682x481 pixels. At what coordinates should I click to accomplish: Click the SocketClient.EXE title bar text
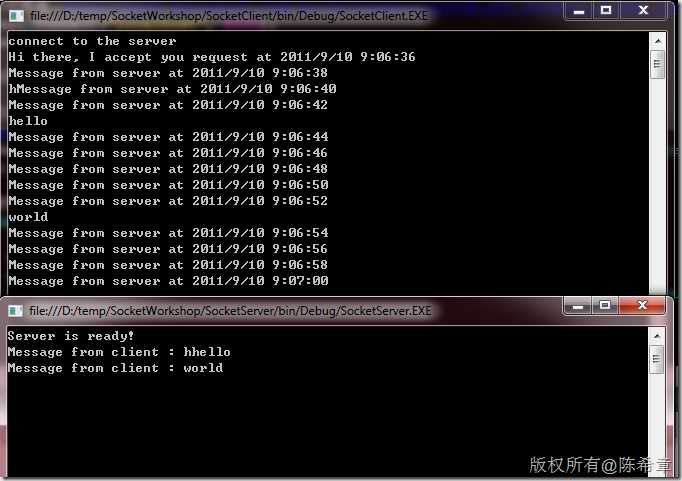[x=229, y=16]
